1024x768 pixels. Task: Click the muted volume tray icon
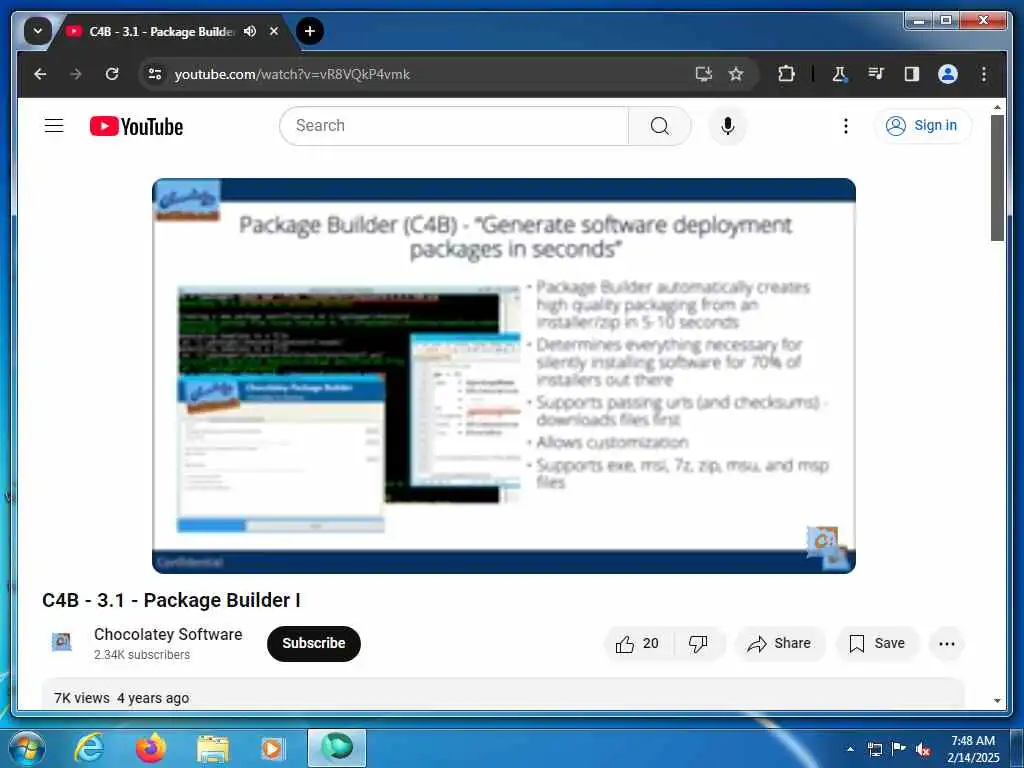pos(923,749)
